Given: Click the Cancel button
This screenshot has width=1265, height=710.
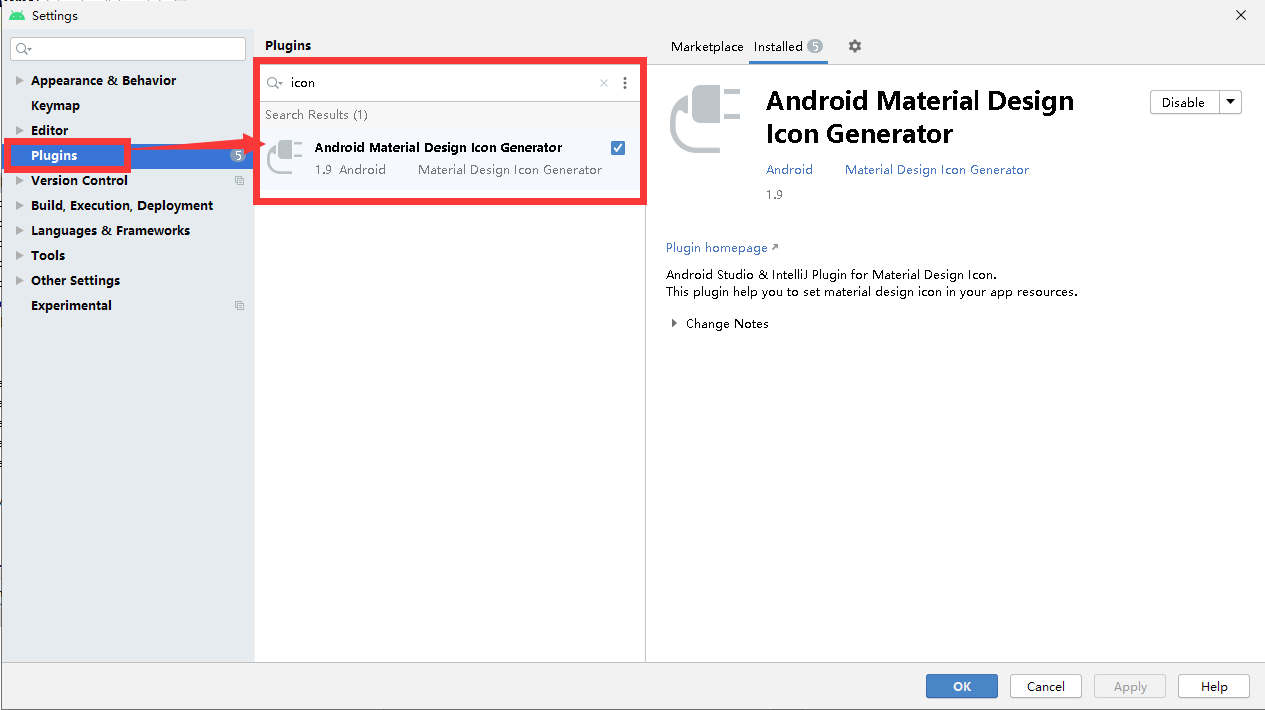Looking at the screenshot, I should tap(1046, 686).
